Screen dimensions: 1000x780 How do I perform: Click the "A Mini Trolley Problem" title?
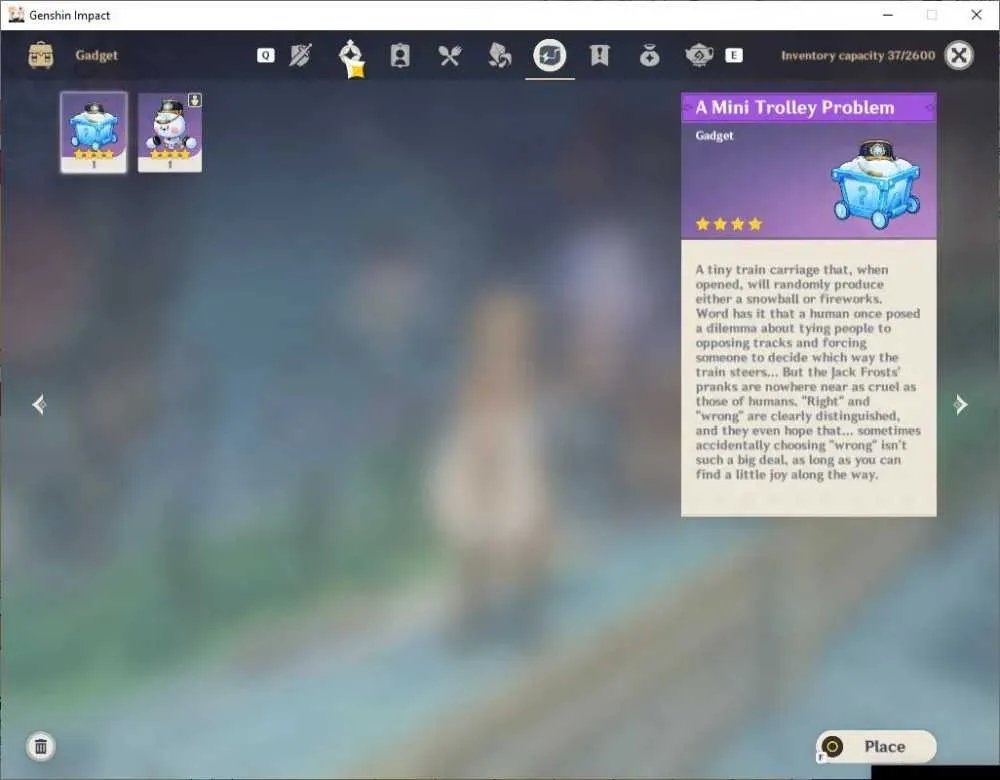795,107
